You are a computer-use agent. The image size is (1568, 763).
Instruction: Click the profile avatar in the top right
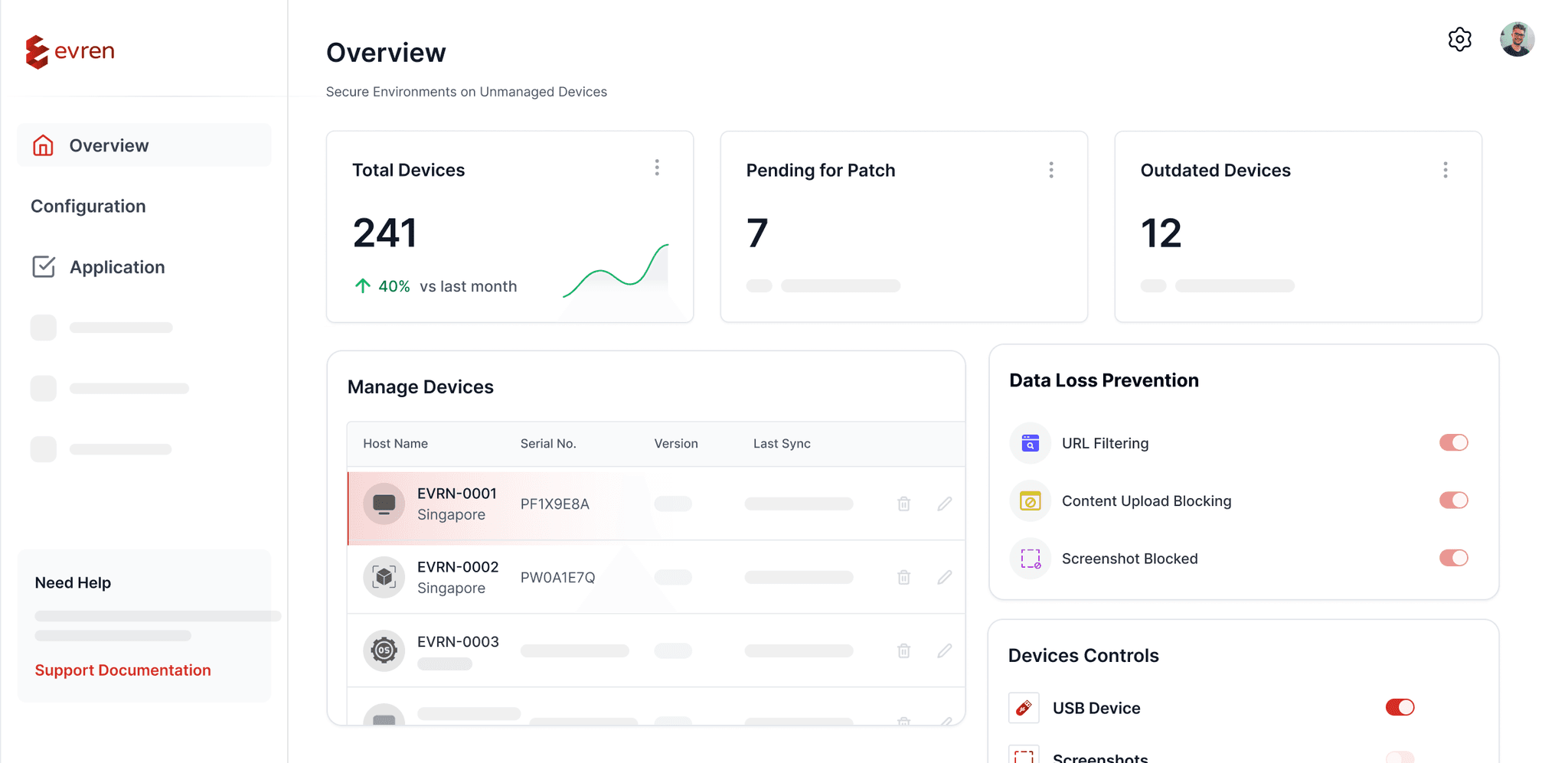pyautogui.click(x=1517, y=39)
